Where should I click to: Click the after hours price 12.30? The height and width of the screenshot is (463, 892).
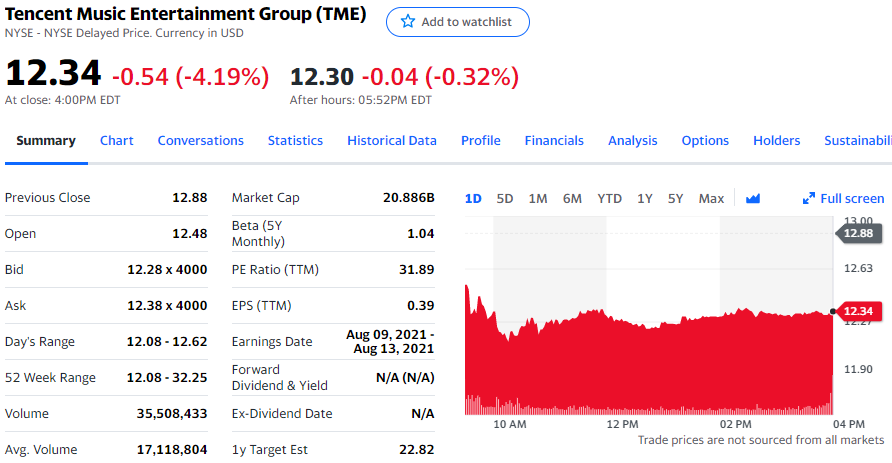pyautogui.click(x=322, y=77)
